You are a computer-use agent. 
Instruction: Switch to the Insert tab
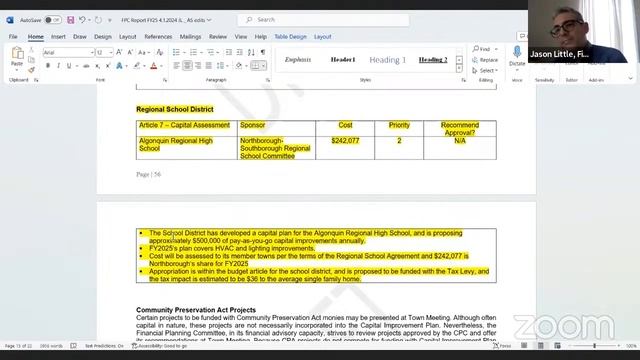pos(58,37)
